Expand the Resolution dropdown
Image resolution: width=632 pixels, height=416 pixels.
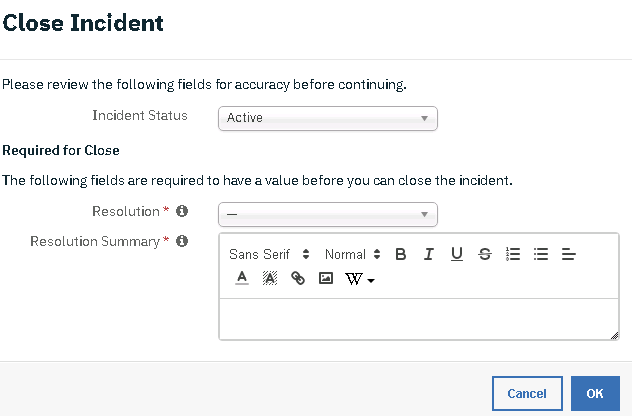coord(328,214)
